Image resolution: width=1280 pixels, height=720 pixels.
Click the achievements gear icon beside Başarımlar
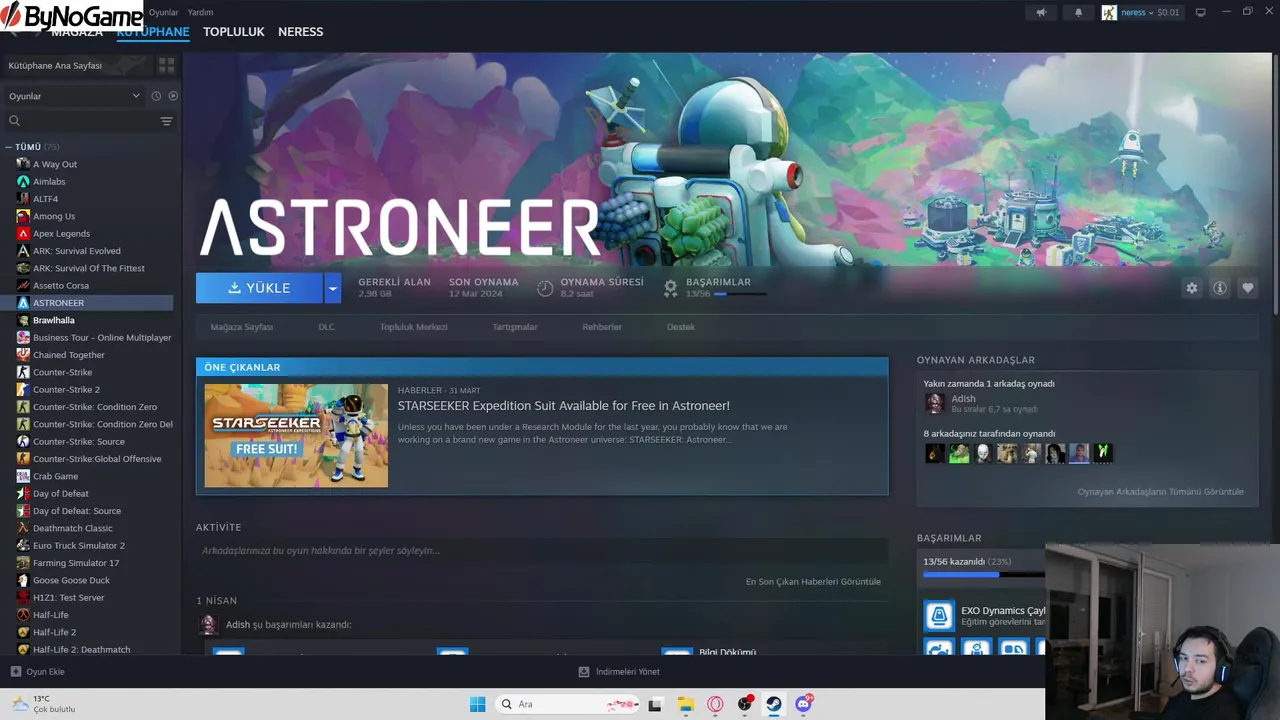[670, 288]
